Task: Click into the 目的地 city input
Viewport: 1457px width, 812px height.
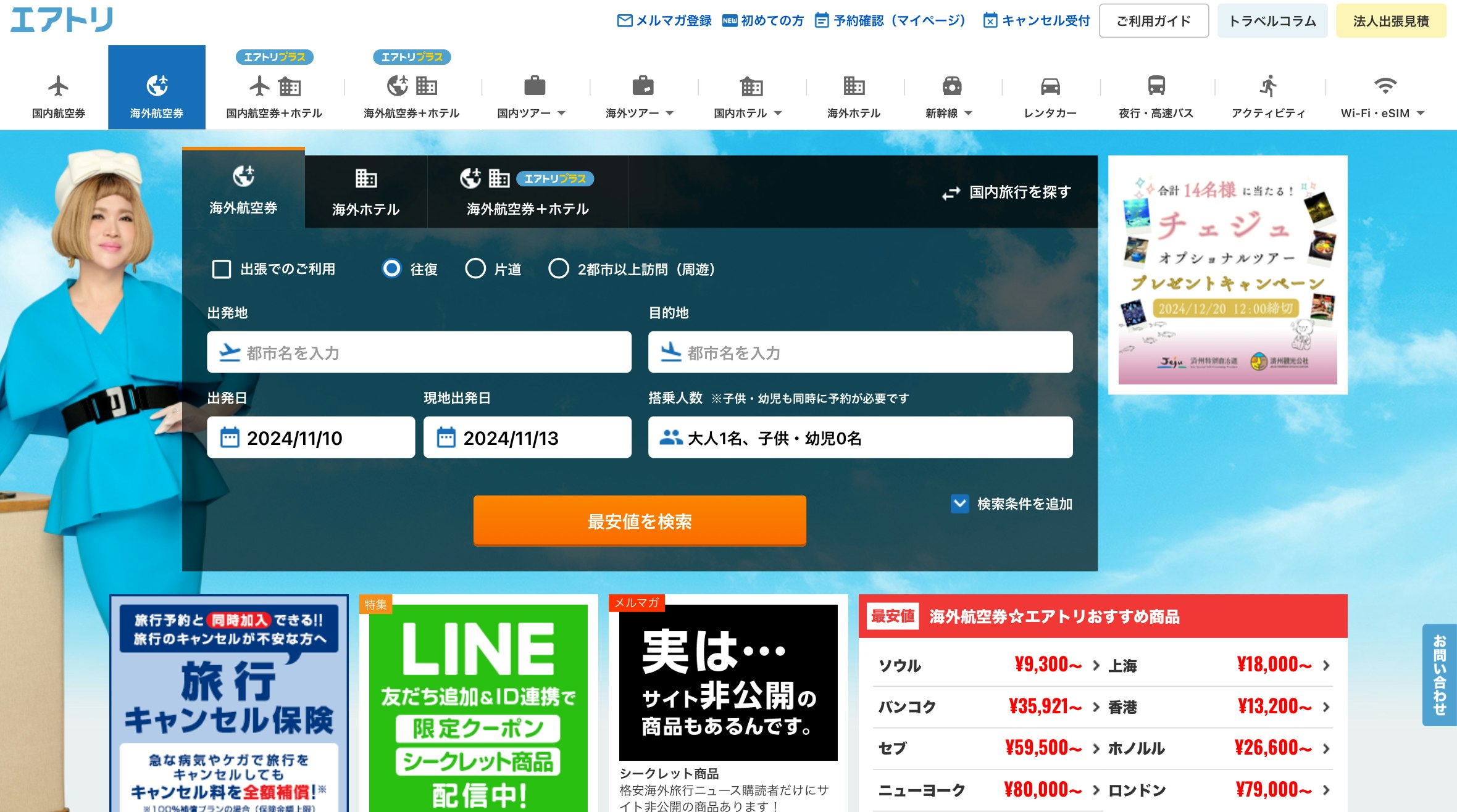Action: (860, 352)
